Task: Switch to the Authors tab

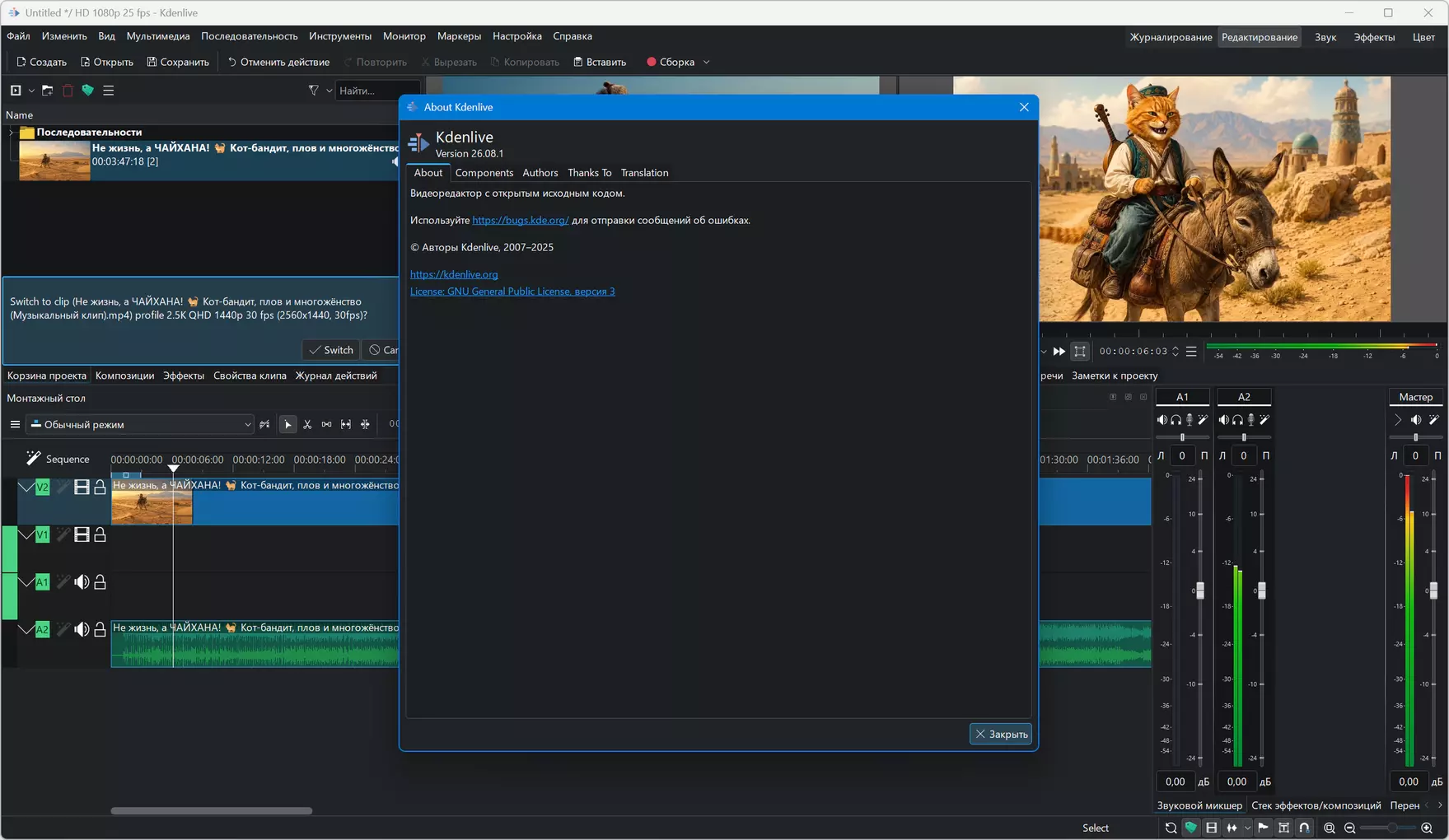Action: click(x=540, y=173)
